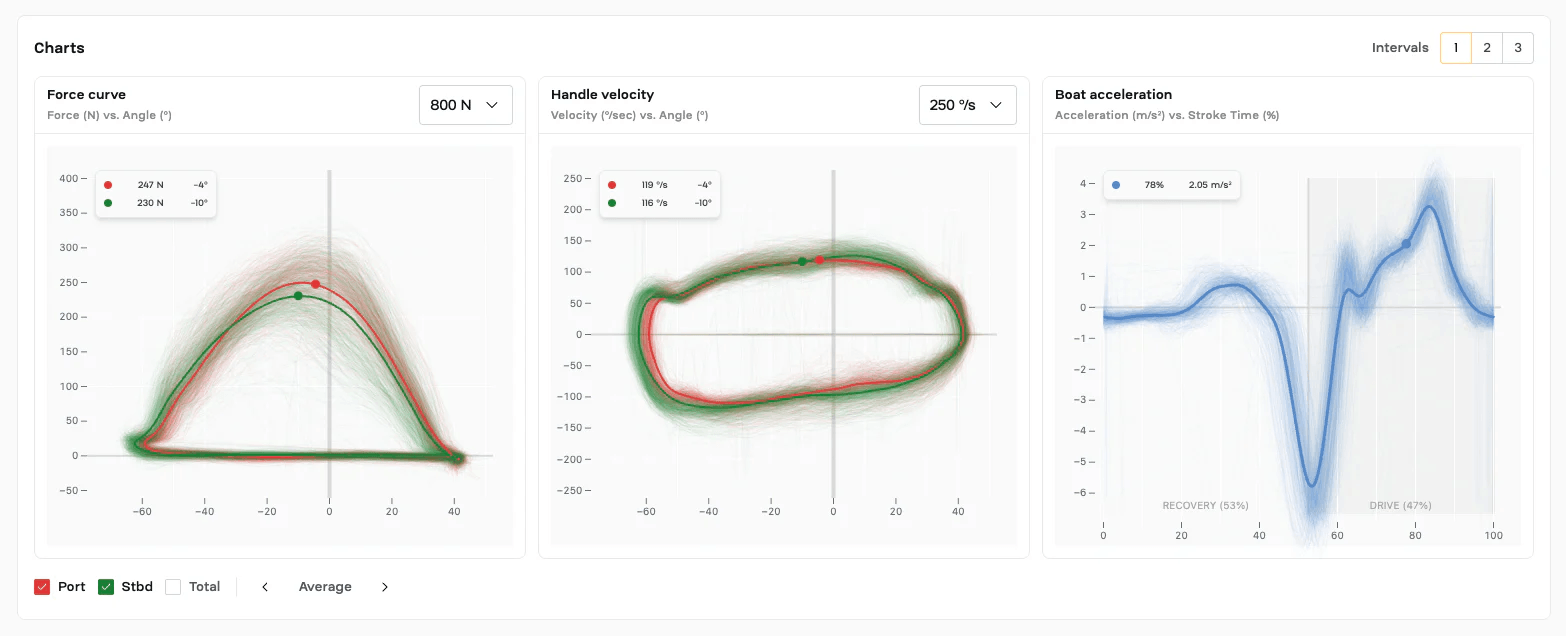Click the red Port peak force marker
This screenshot has height=636, width=1566.
[x=315, y=284]
